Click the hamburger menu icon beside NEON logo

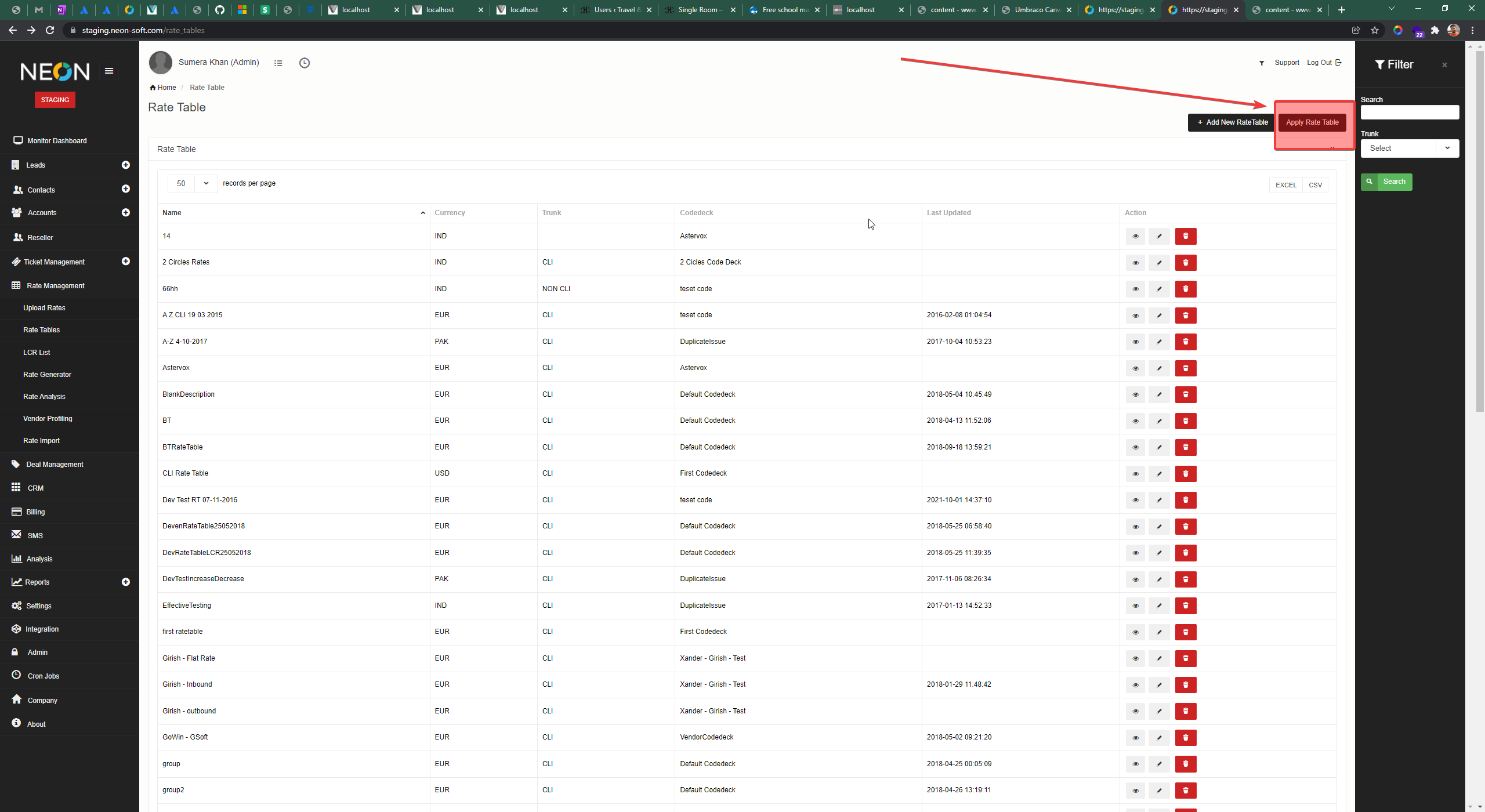point(108,71)
